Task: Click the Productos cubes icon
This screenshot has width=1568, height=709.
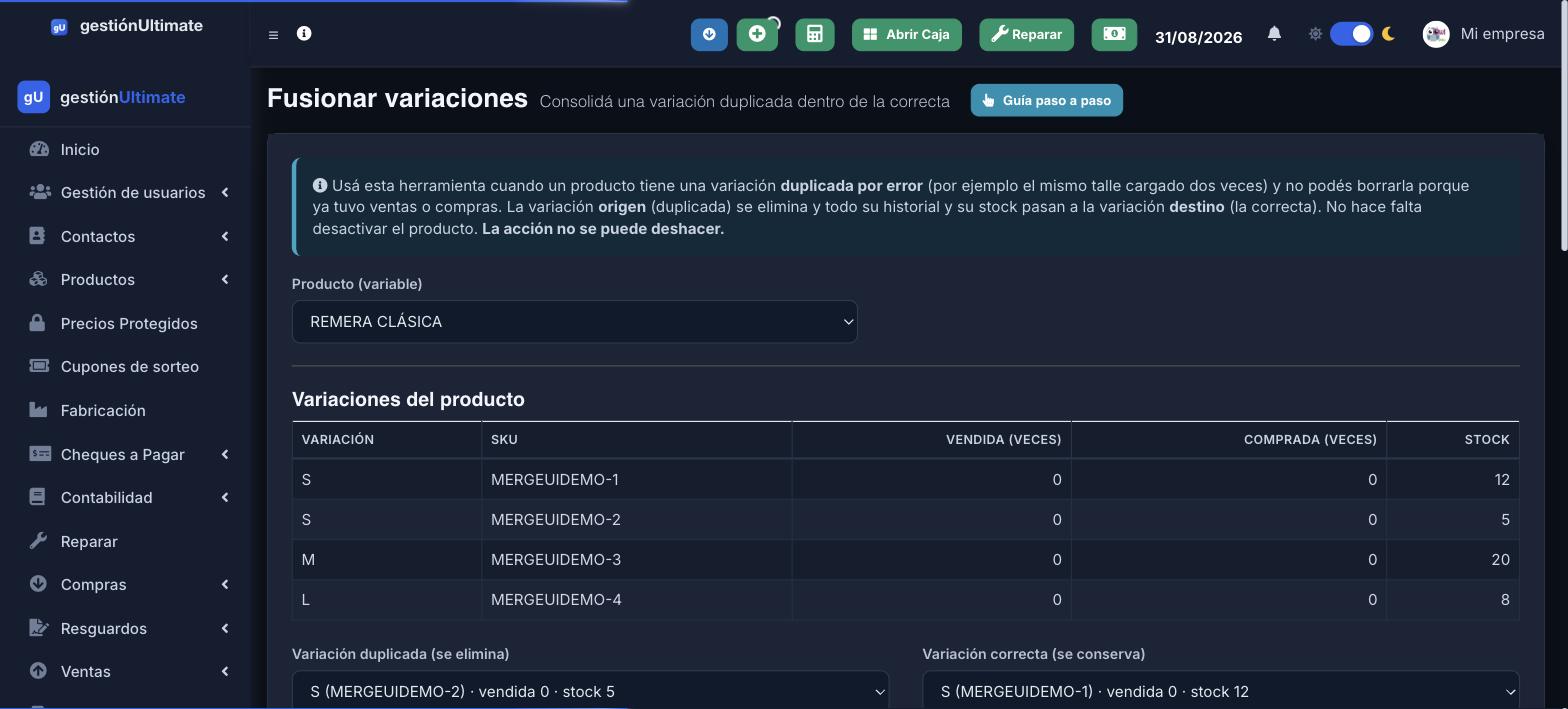Action: coord(39,279)
